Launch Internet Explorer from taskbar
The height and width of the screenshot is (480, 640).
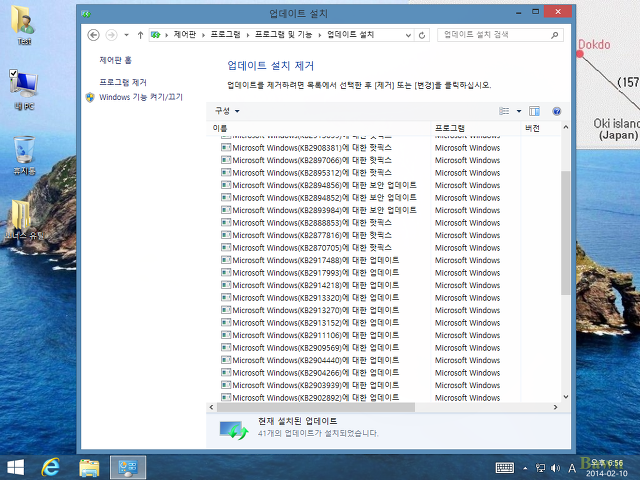tap(51, 467)
